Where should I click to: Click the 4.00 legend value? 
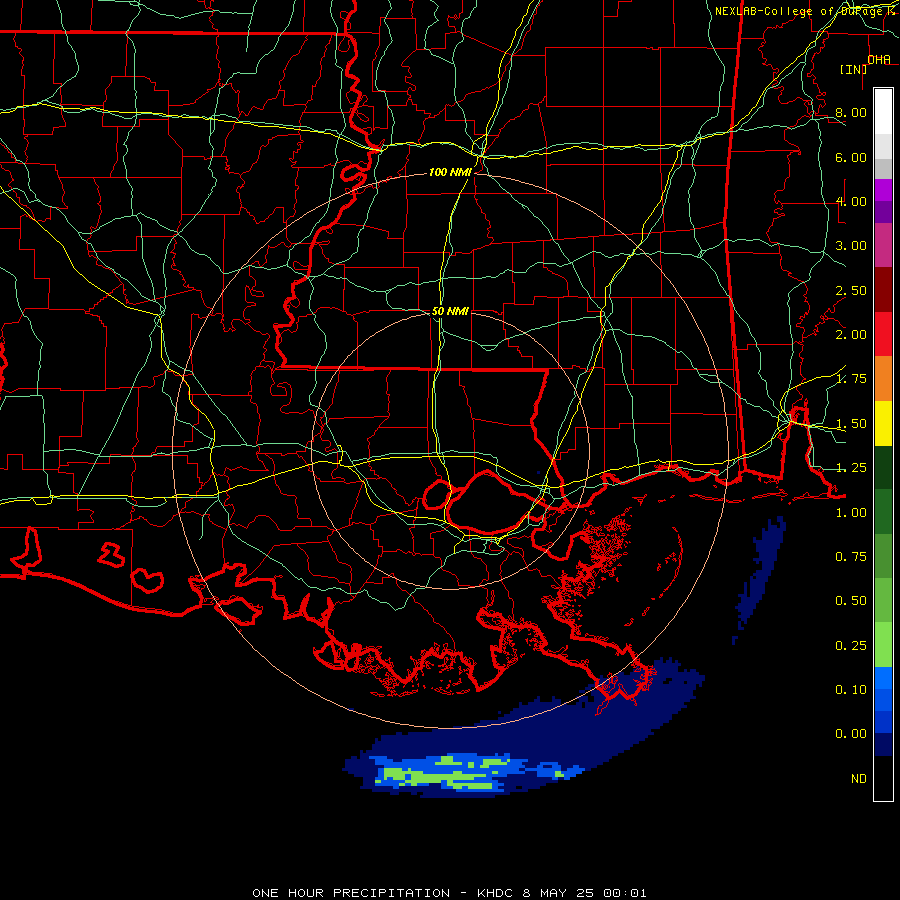(851, 201)
